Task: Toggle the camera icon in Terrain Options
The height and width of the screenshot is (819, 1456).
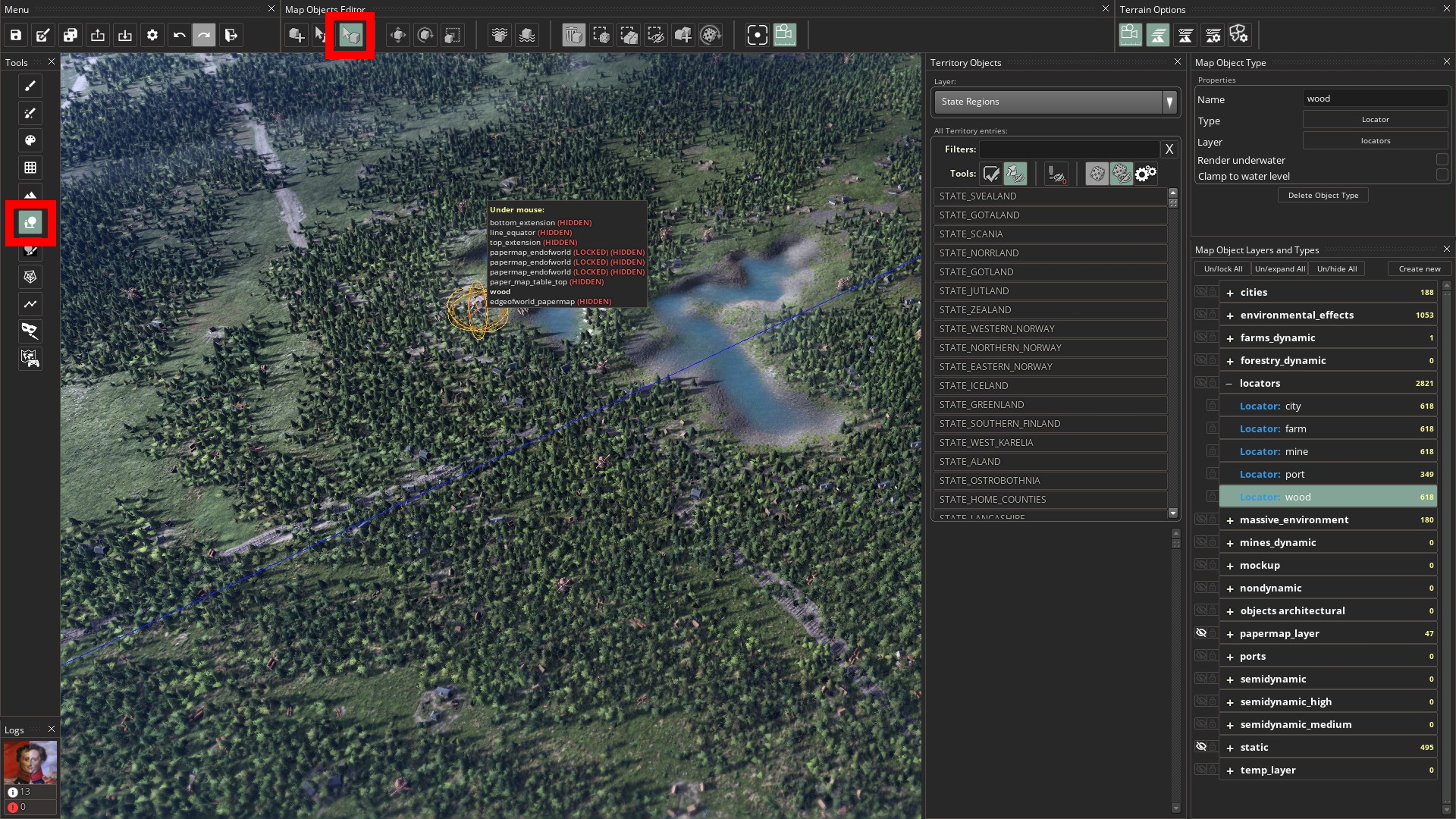Action: pos(1130,35)
